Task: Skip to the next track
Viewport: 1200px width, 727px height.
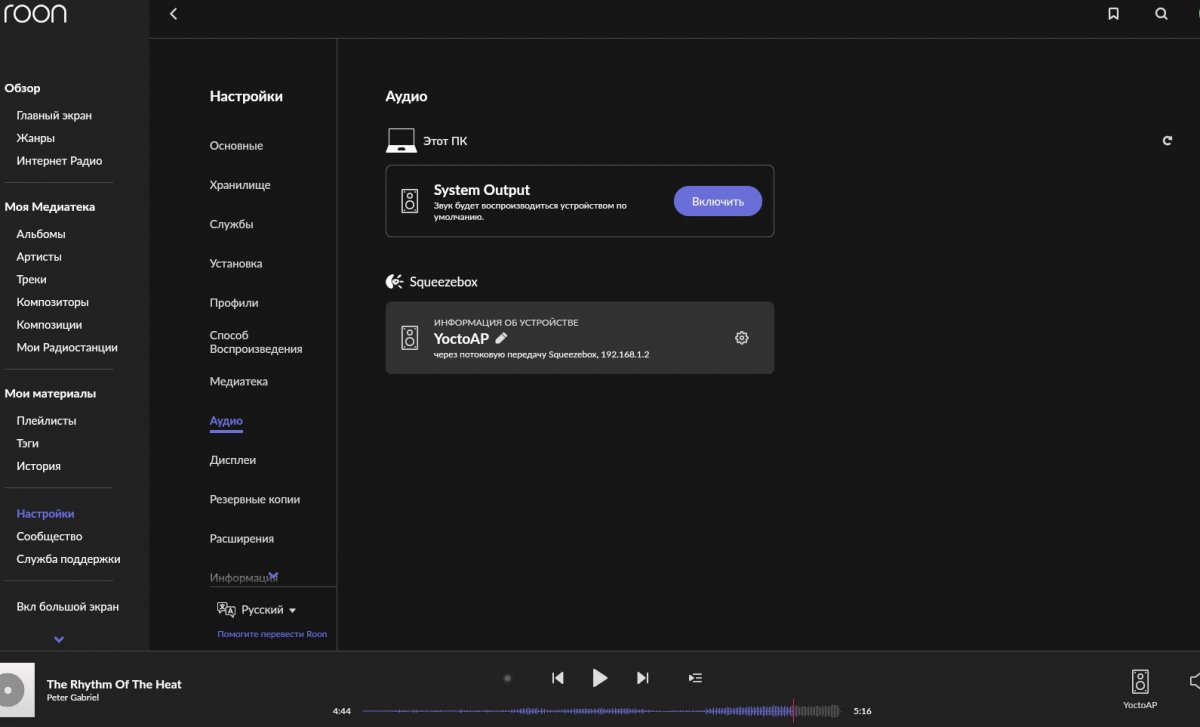Action: coord(643,678)
